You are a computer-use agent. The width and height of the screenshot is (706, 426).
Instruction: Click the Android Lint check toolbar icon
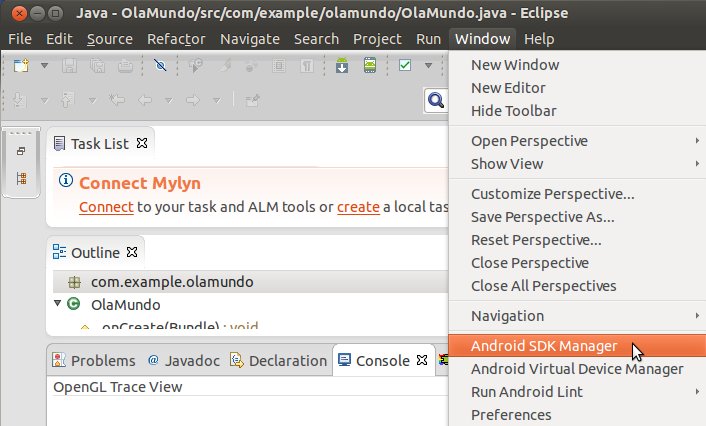pos(405,66)
